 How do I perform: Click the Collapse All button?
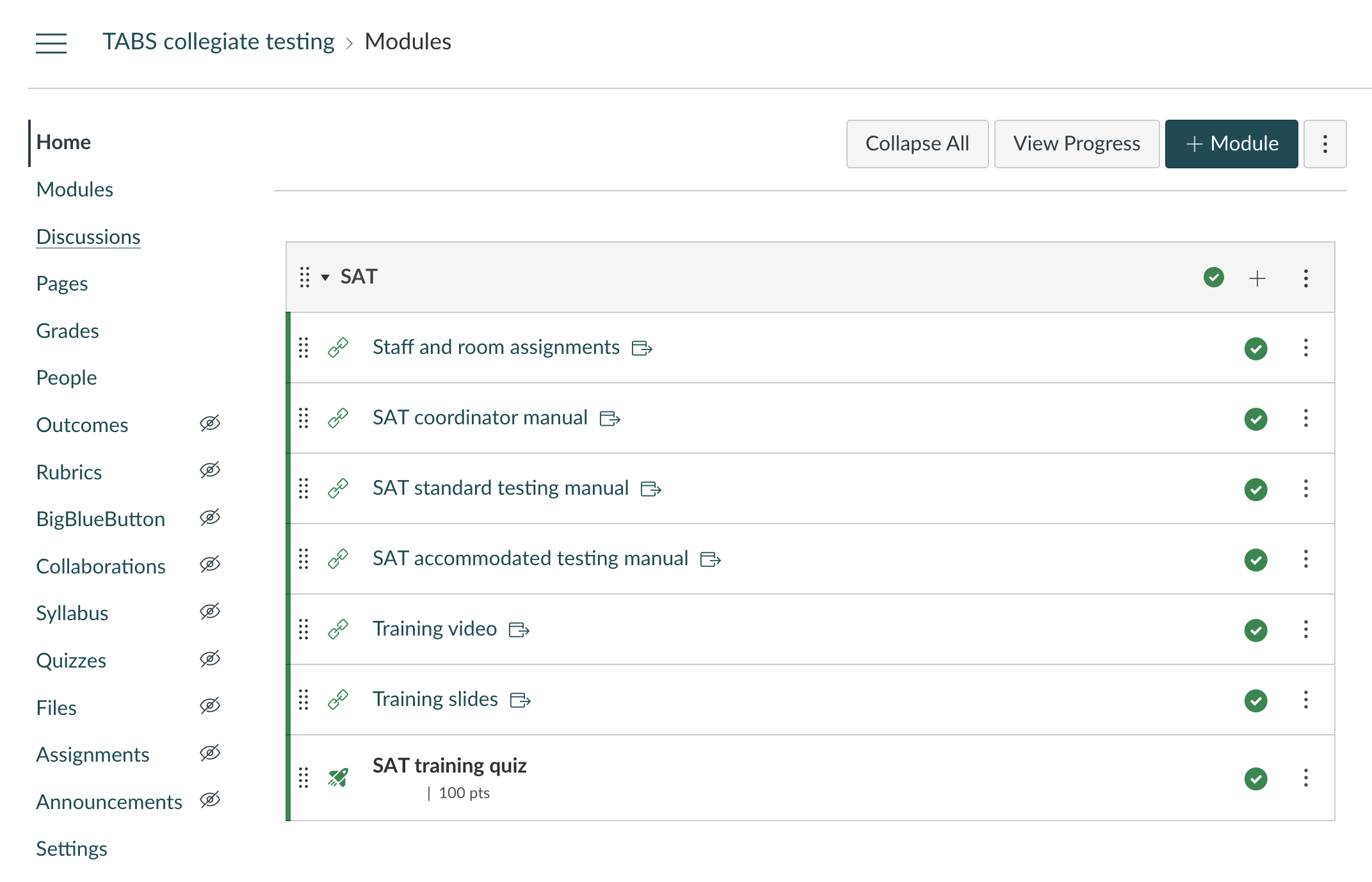tap(917, 143)
